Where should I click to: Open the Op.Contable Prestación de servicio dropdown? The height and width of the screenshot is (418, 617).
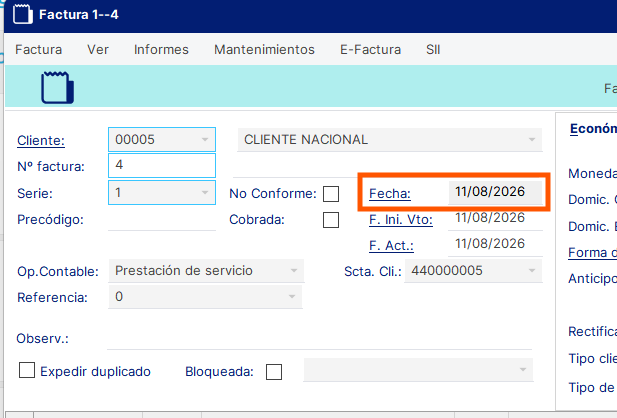(294, 271)
